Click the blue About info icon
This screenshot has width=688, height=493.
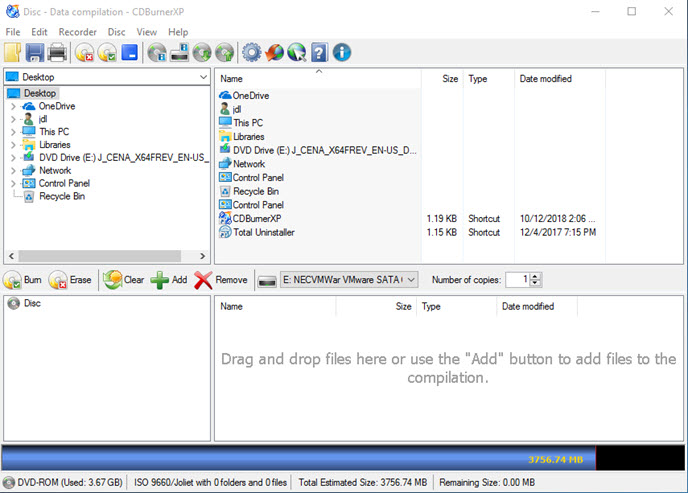tap(342, 53)
